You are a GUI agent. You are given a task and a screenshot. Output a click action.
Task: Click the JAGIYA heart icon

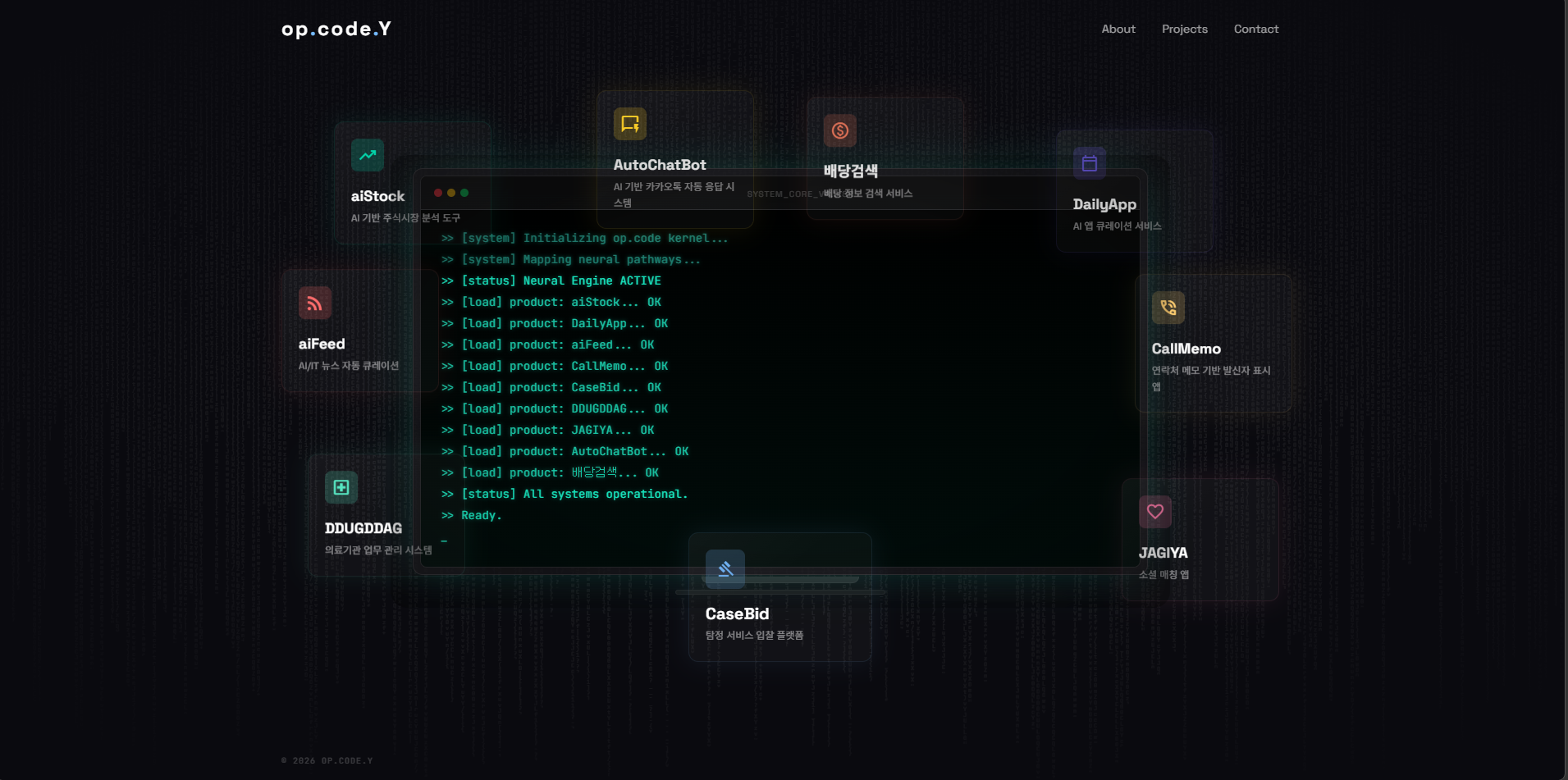click(1155, 511)
